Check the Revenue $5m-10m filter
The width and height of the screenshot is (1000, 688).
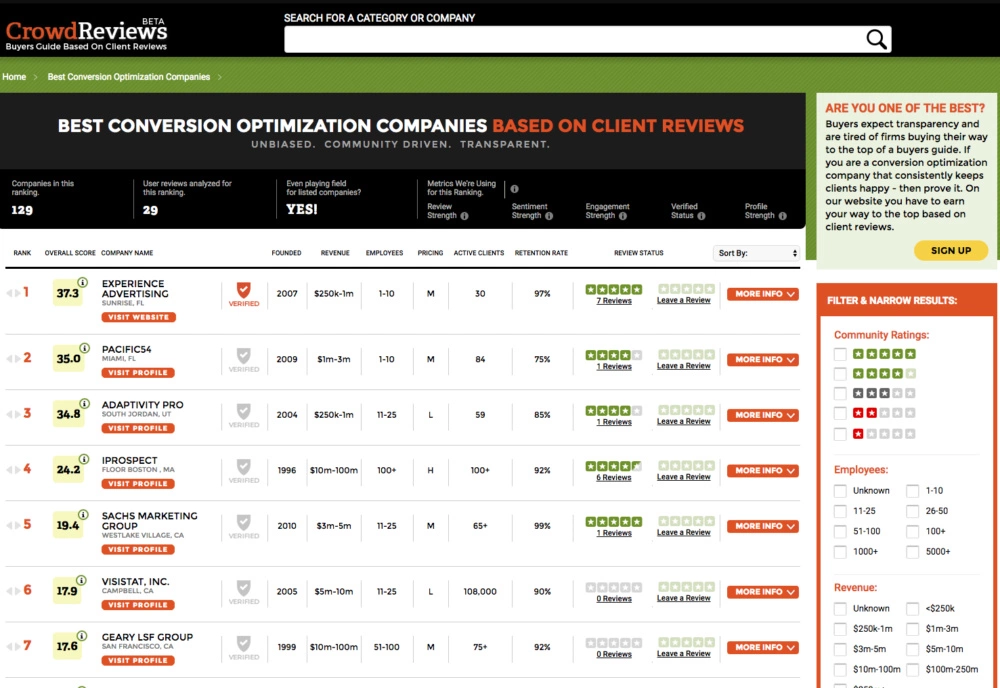pos(913,649)
